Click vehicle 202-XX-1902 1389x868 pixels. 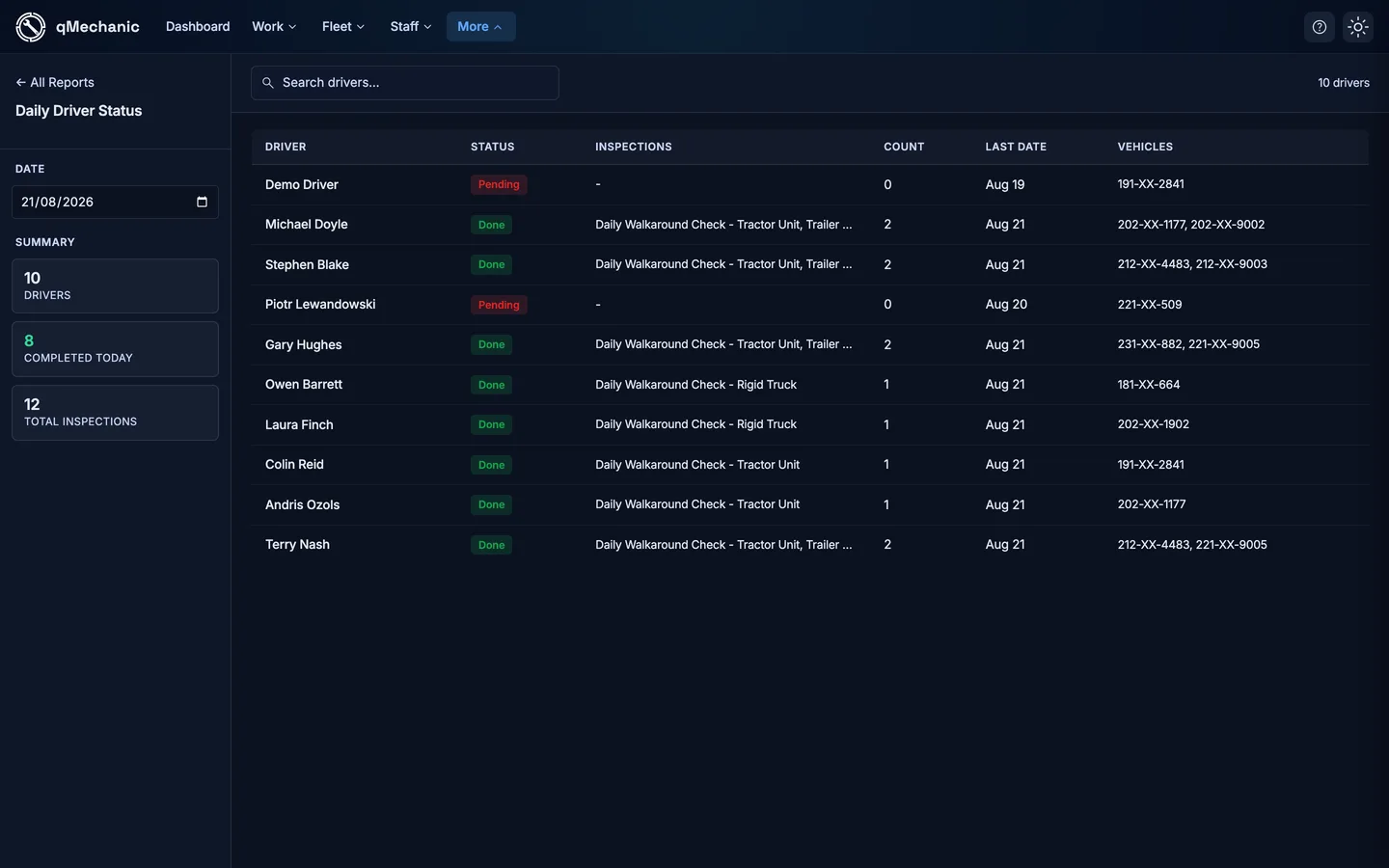(1153, 424)
